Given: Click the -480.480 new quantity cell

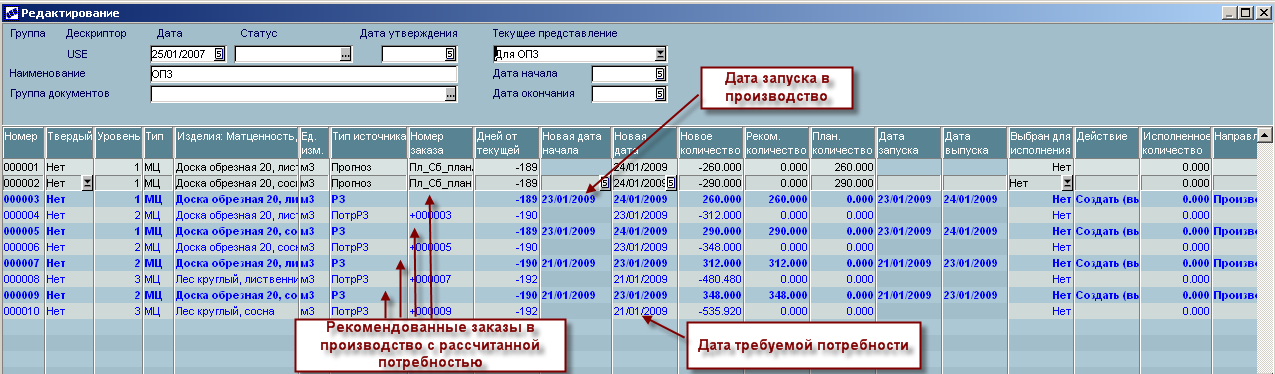Looking at the screenshot, I should [710, 279].
